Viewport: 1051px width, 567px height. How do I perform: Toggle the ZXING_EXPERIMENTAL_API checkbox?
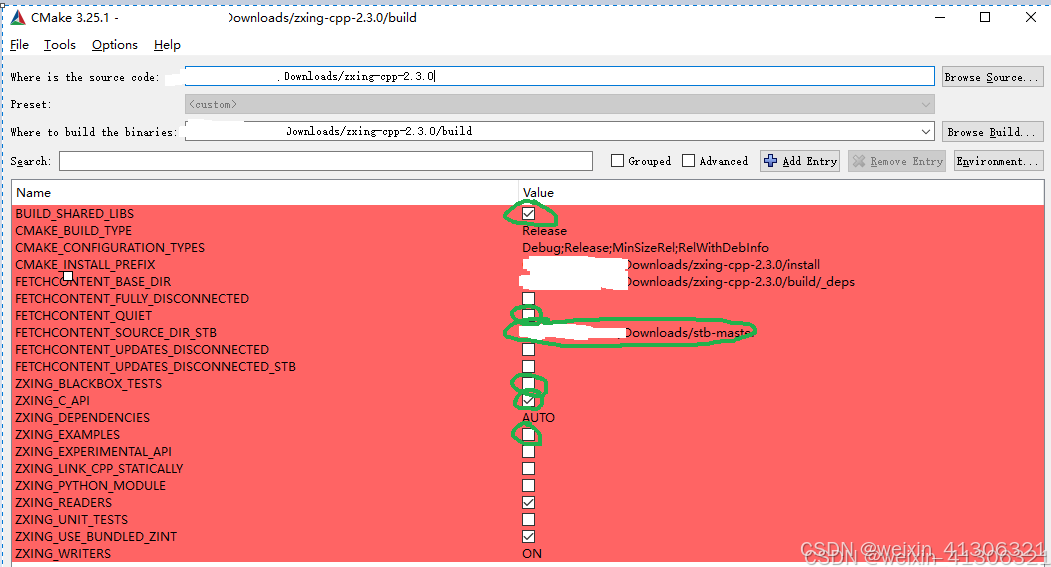point(528,452)
